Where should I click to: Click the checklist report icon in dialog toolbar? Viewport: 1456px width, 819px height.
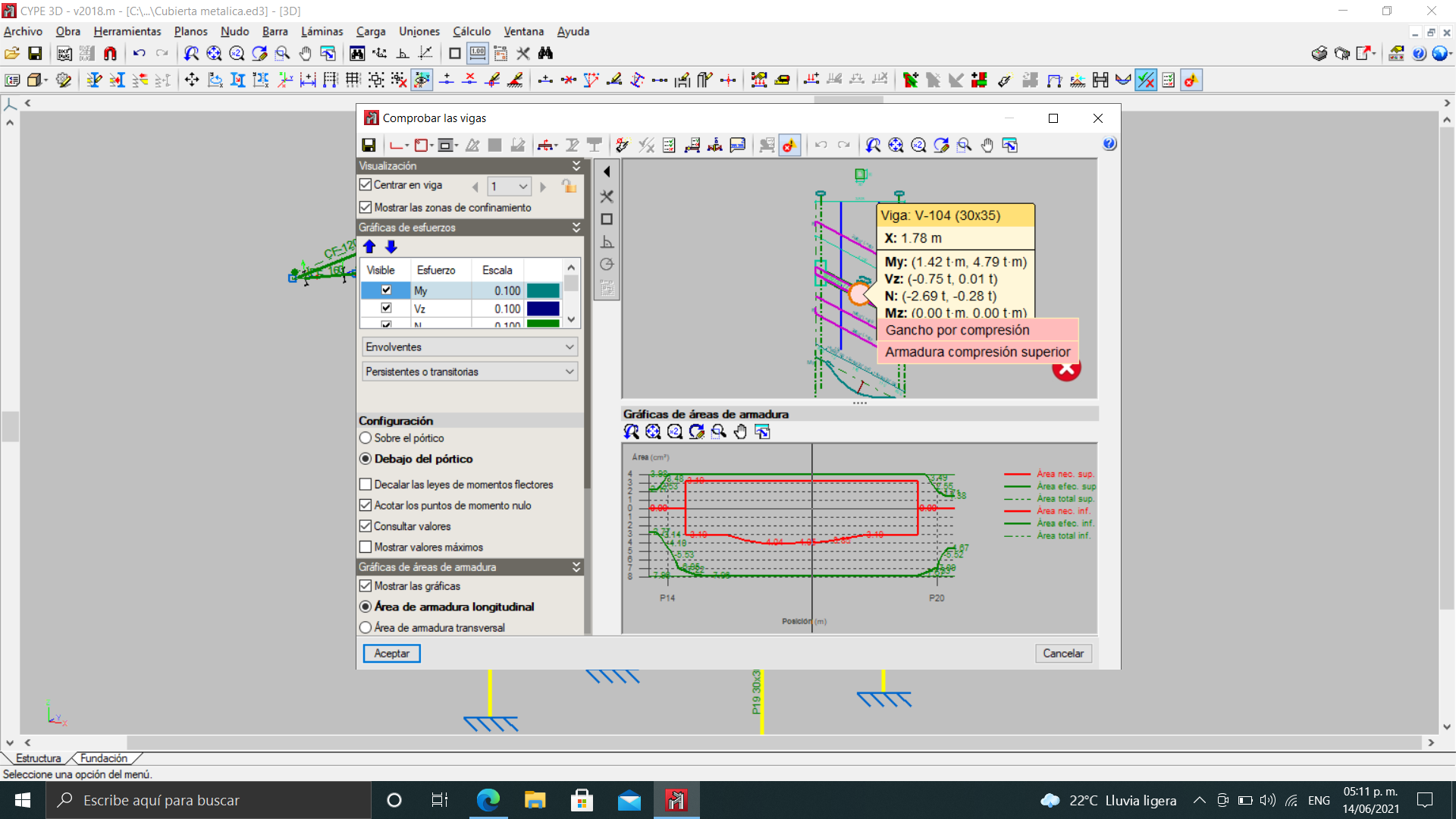pyautogui.click(x=669, y=145)
